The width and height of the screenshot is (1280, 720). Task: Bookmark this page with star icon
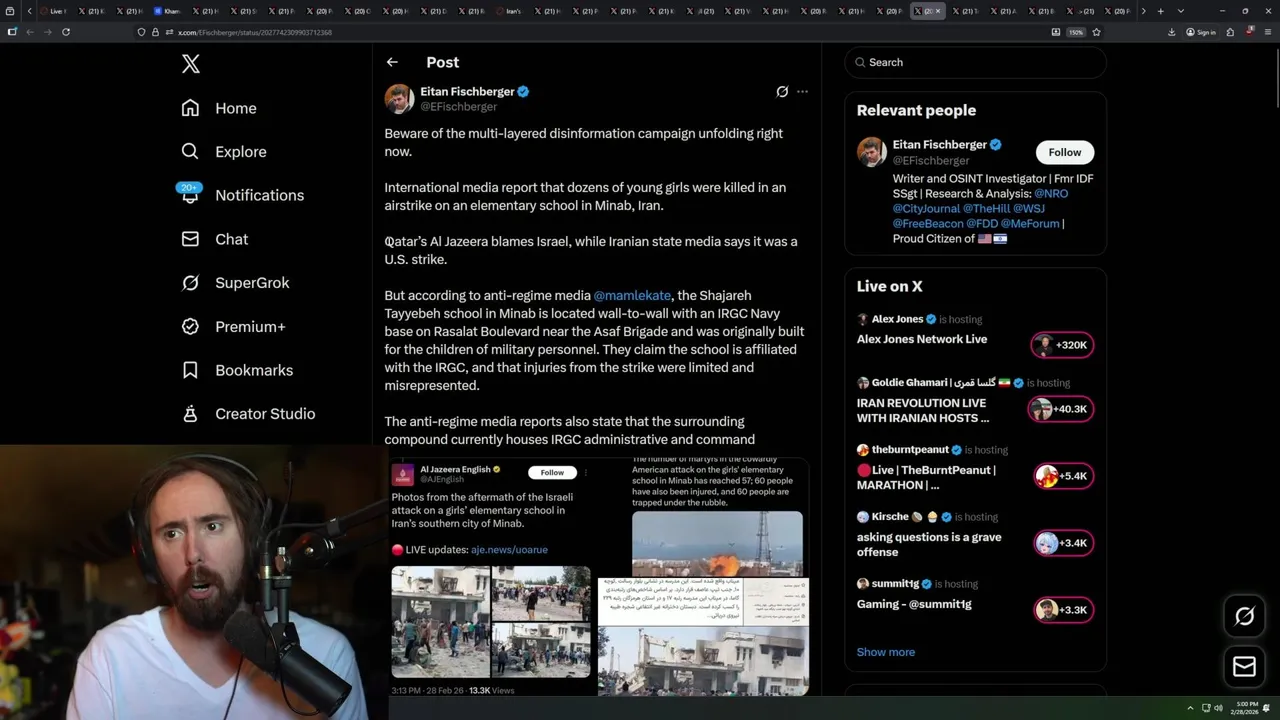[x=1096, y=32]
